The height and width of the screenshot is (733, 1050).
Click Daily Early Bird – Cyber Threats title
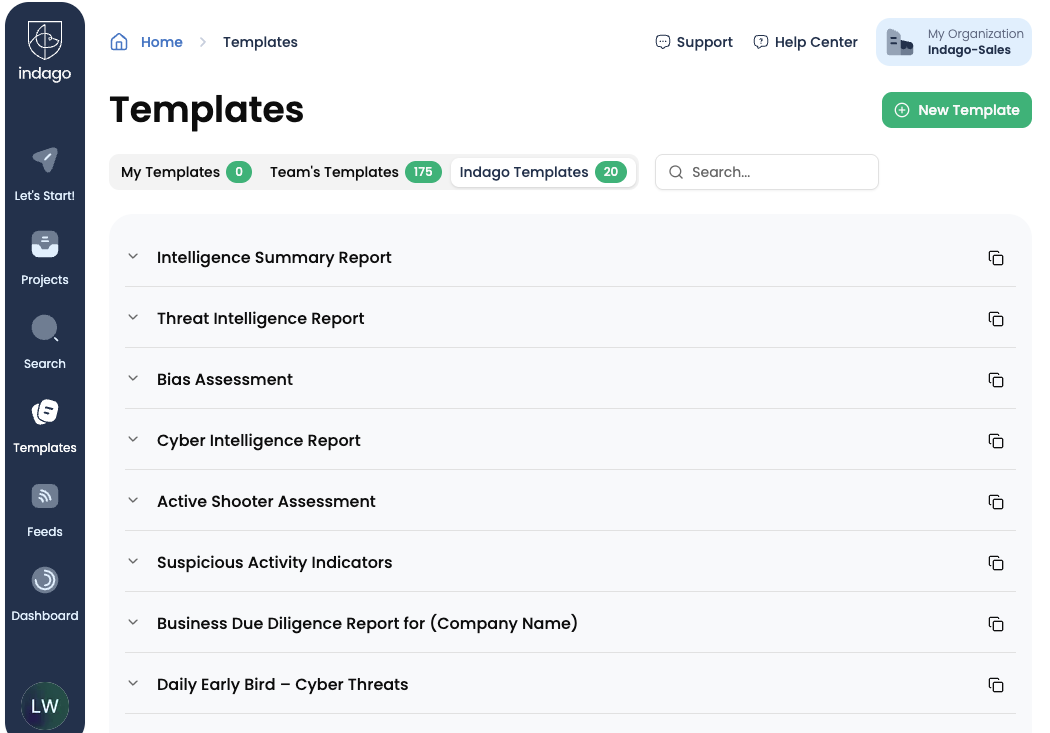[283, 684]
